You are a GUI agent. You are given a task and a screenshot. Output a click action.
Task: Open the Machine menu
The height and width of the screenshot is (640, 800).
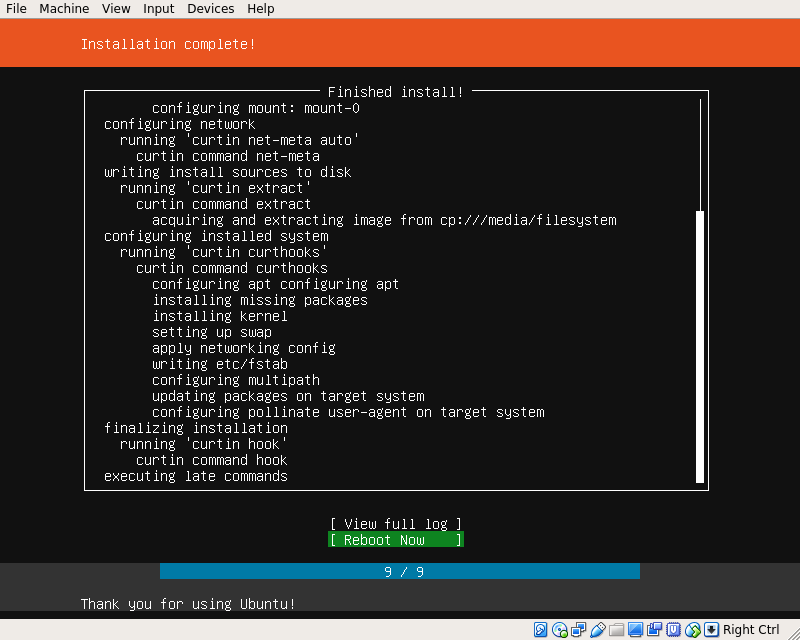coord(64,9)
